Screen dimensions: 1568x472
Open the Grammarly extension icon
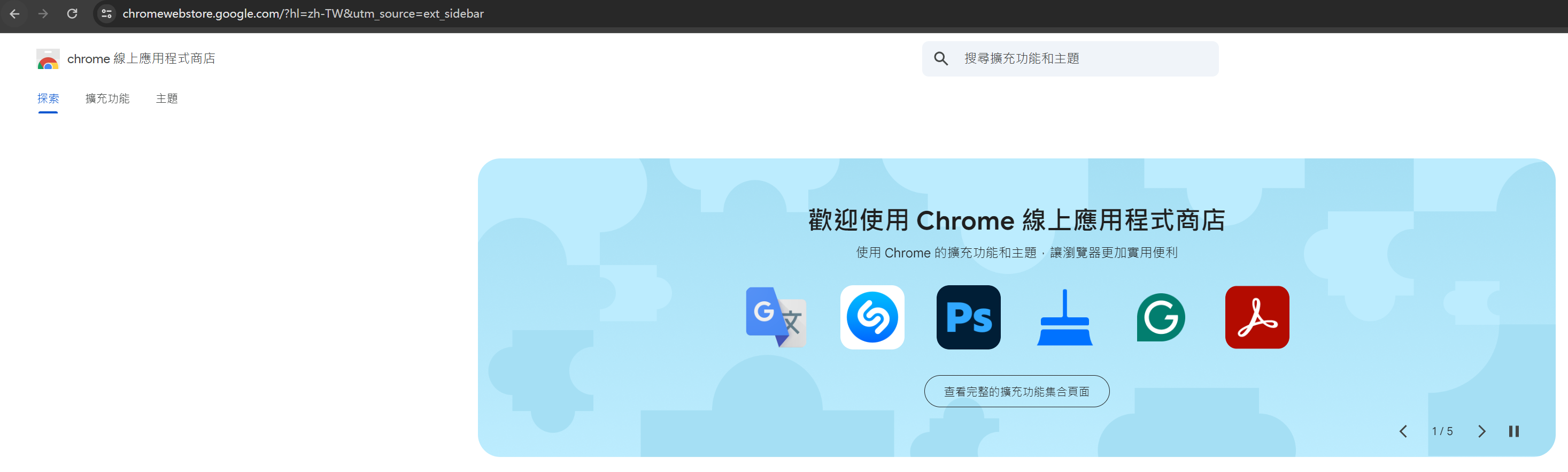[1161, 317]
